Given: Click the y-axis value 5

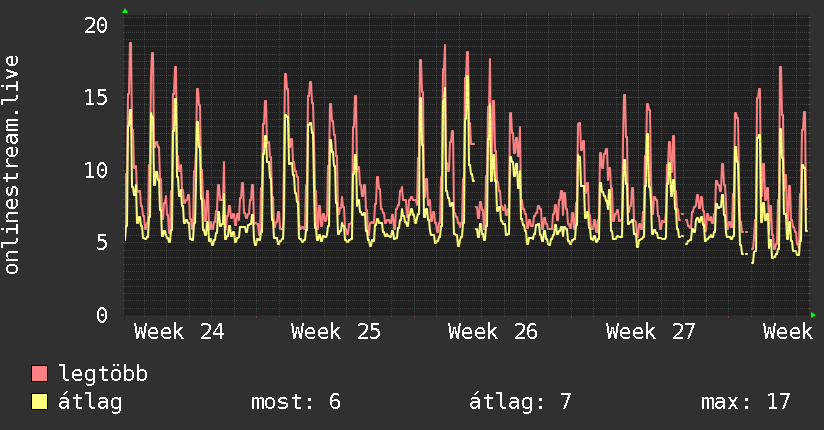Looking at the screenshot, I should point(102,243).
